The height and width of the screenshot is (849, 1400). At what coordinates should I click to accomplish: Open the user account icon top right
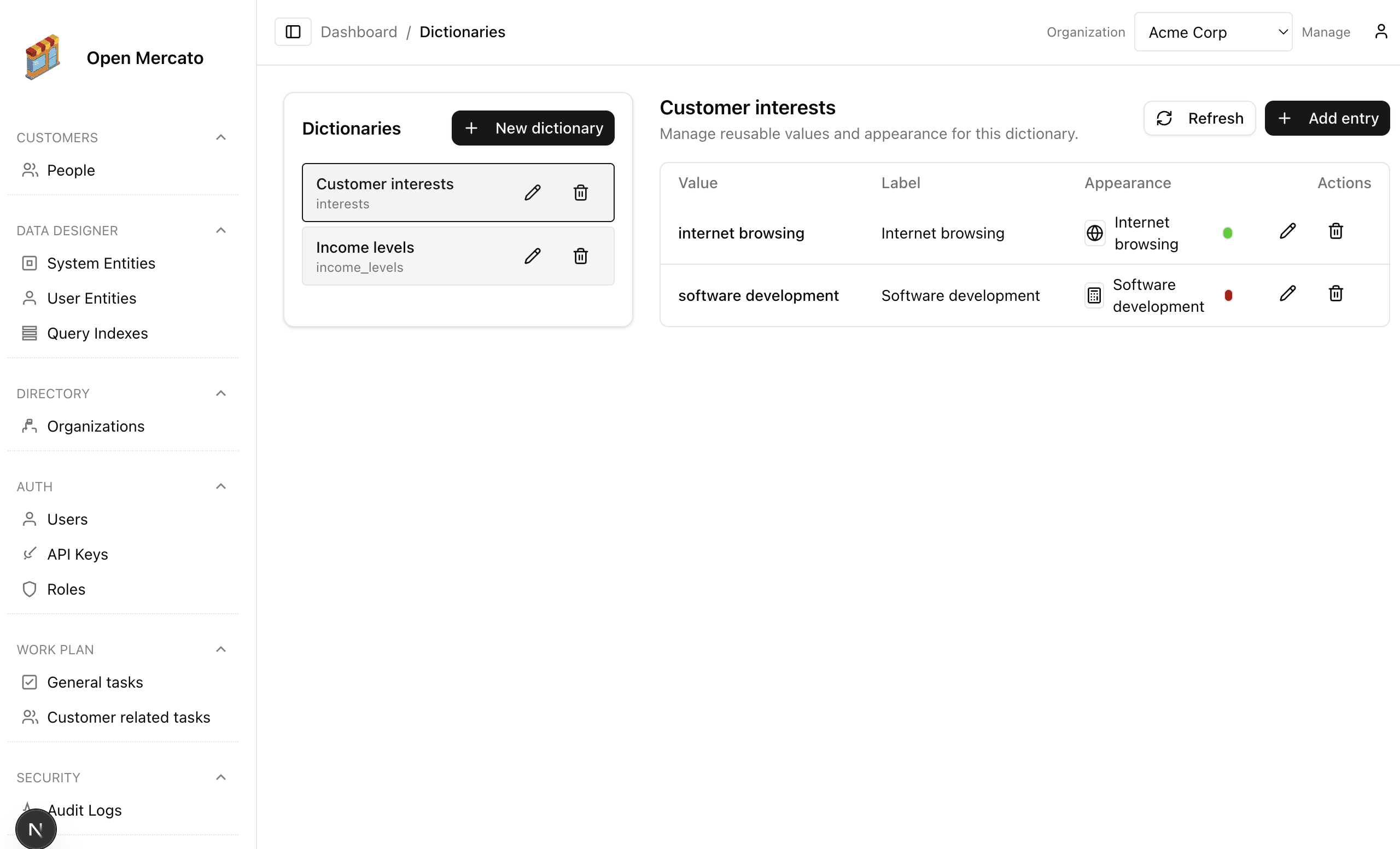(x=1381, y=31)
